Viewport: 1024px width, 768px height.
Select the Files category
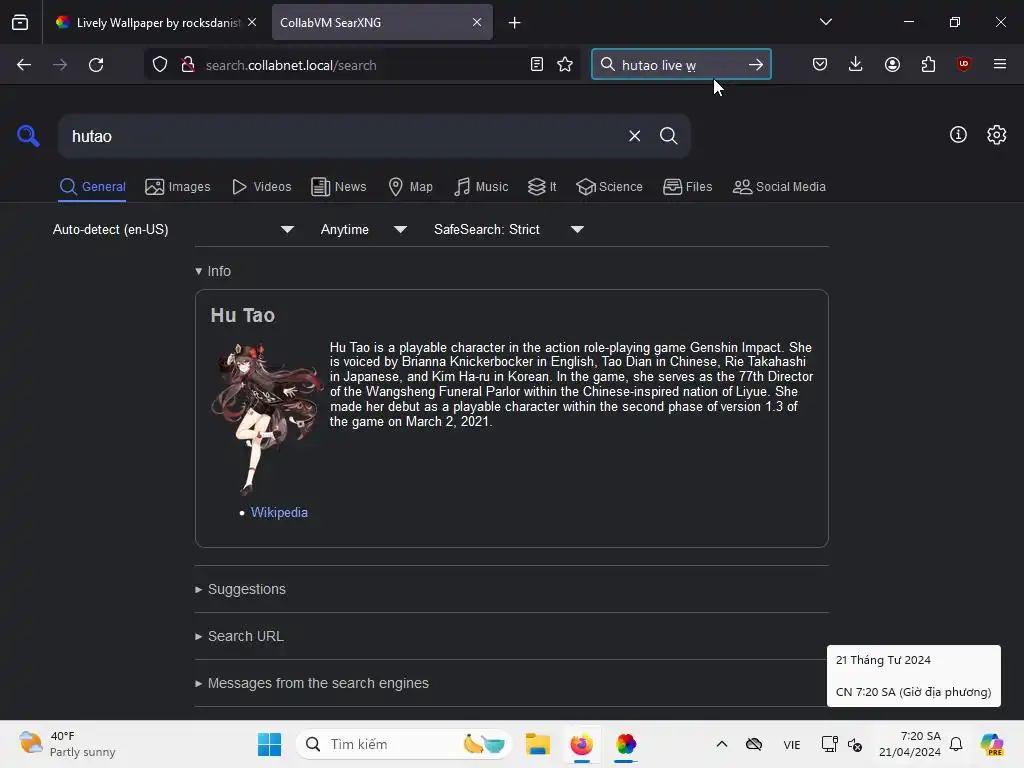pos(688,187)
